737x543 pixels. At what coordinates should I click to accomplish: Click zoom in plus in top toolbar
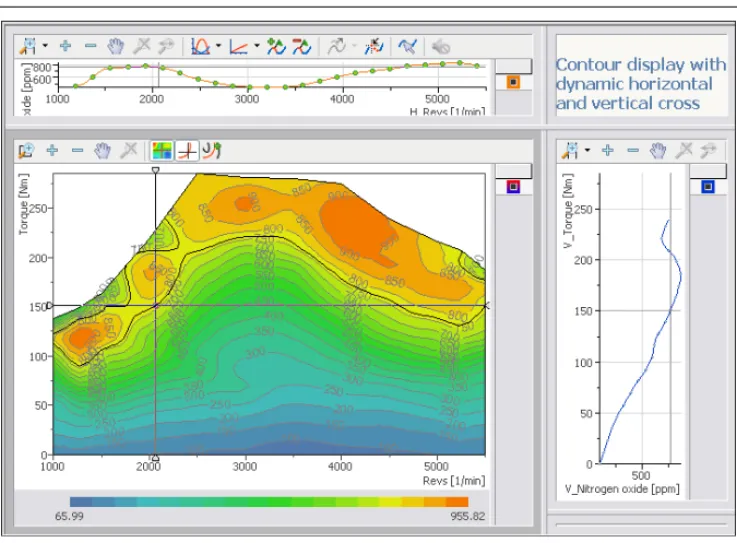[x=65, y=46]
